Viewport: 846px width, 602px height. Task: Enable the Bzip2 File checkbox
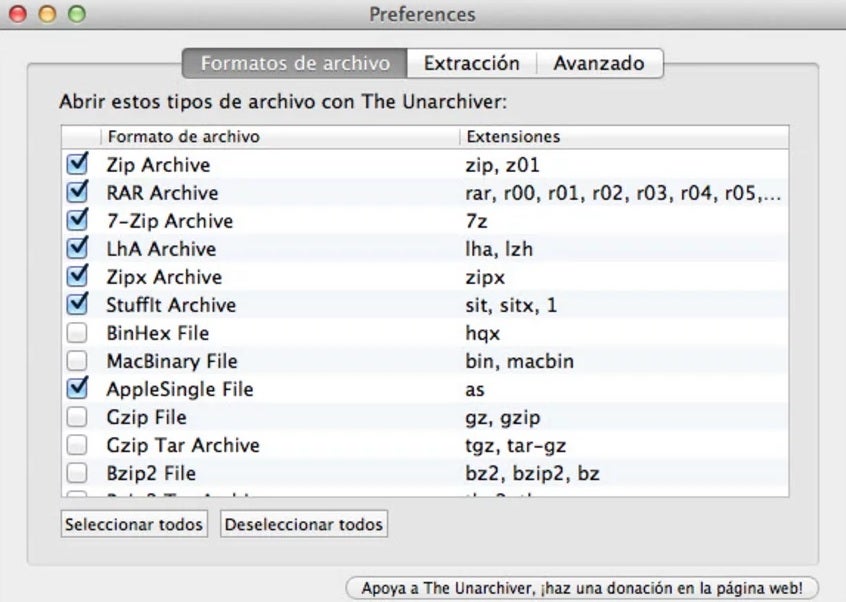(x=77, y=473)
